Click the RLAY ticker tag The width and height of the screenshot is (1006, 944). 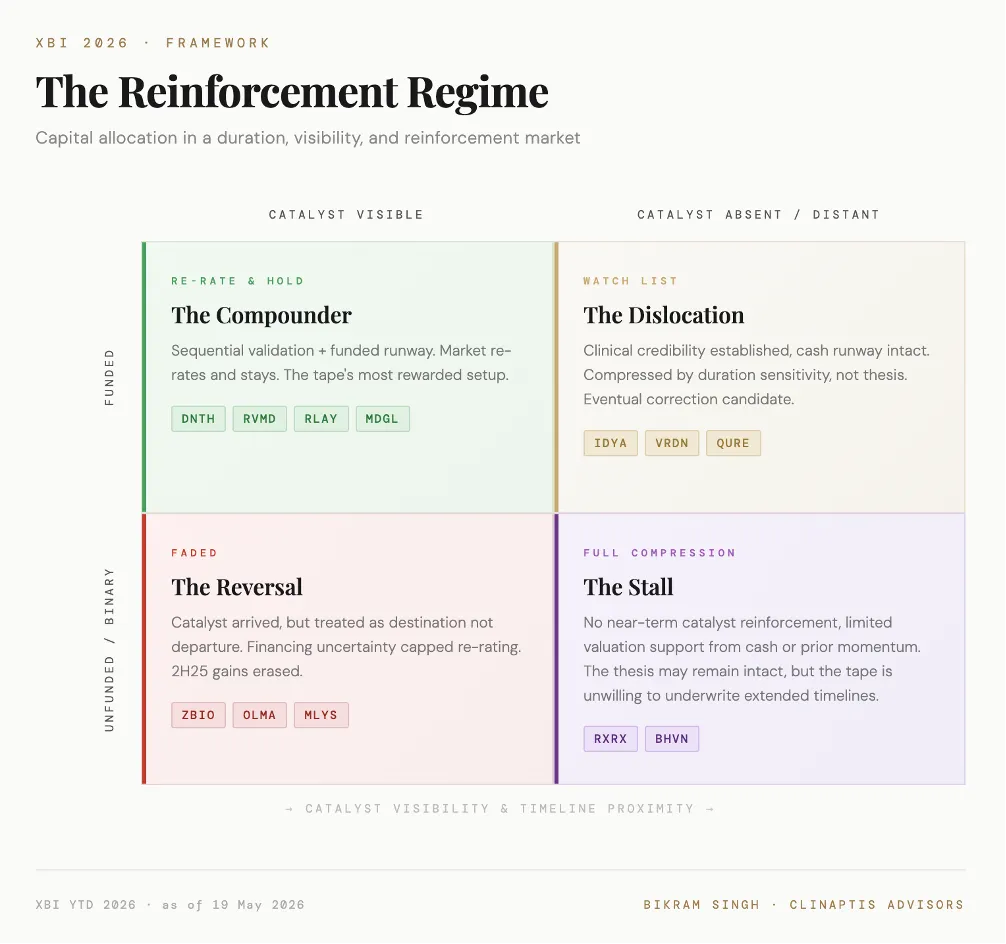(321, 419)
